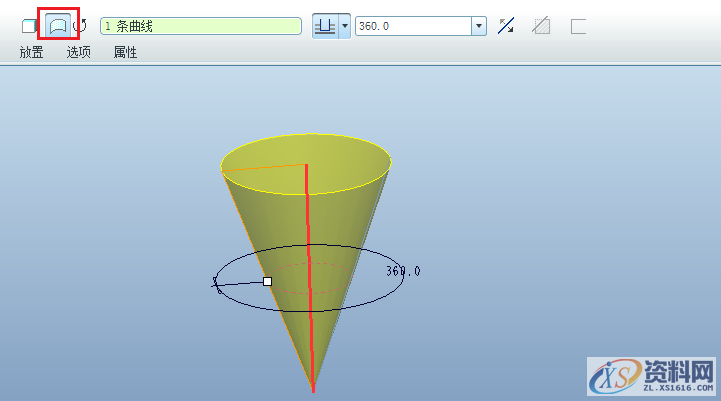Toggle the remove material option
This screenshot has height=401, width=721.
click(541, 26)
